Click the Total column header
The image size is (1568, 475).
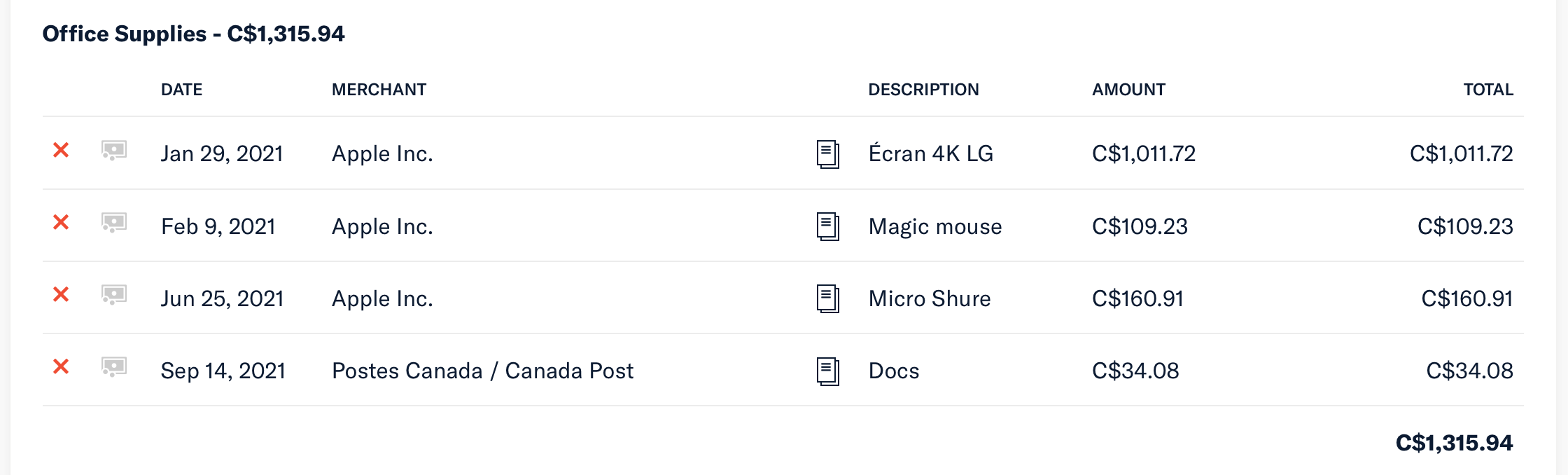[1488, 90]
